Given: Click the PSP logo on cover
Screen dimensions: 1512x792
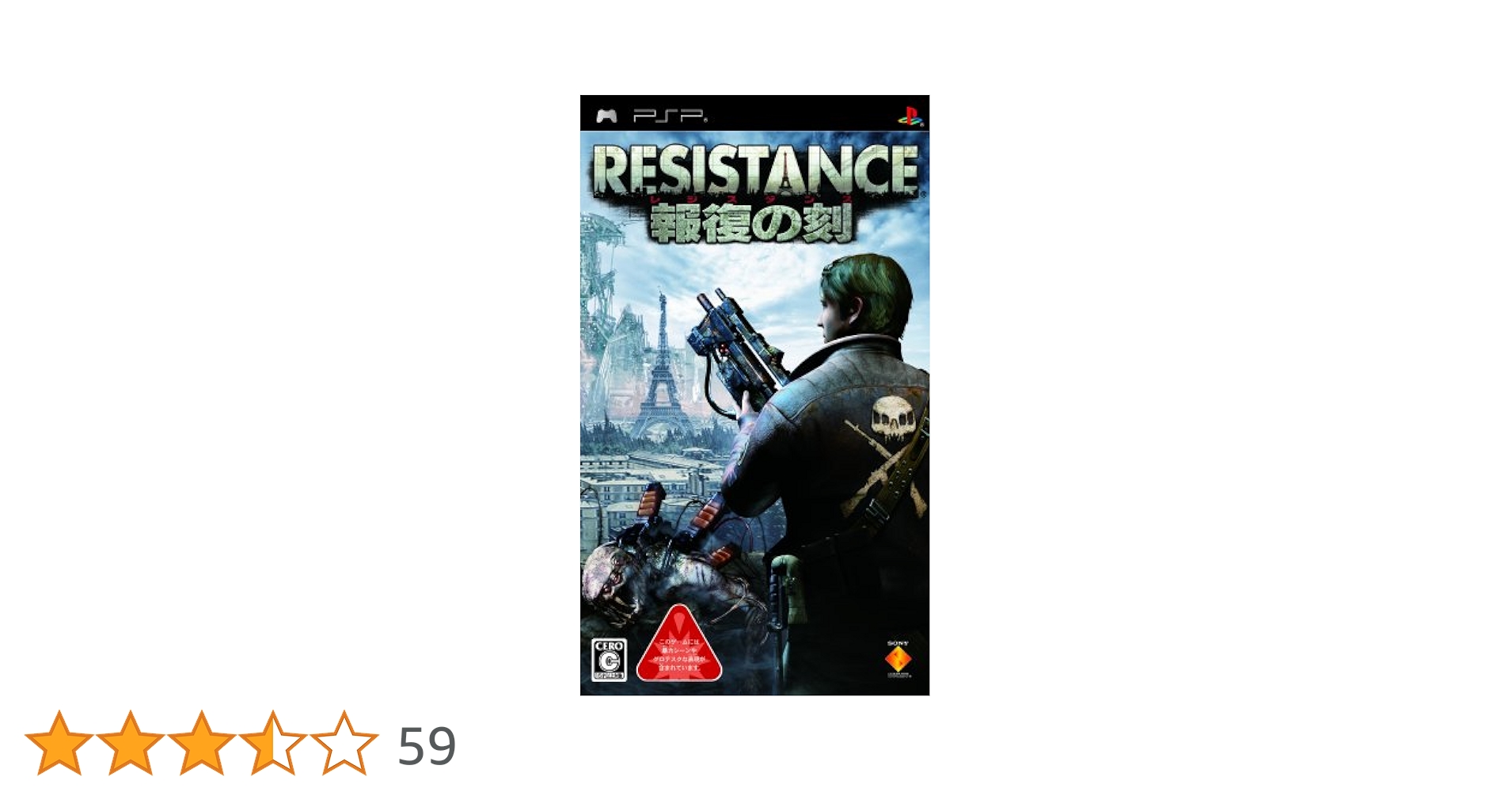Looking at the screenshot, I should [670, 116].
